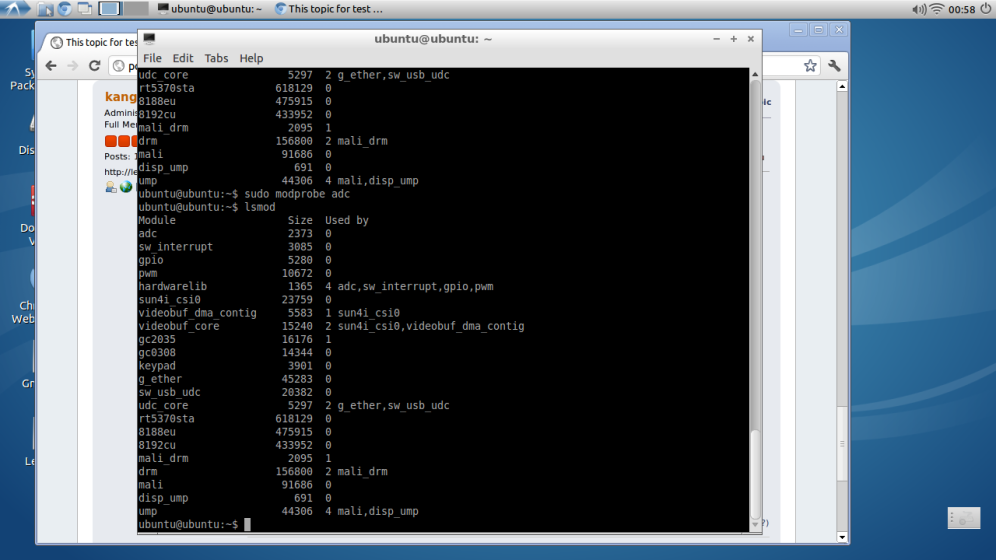Click the videobuf_core module row
The width and height of the screenshot is (996, 560).
click(332, 326)
